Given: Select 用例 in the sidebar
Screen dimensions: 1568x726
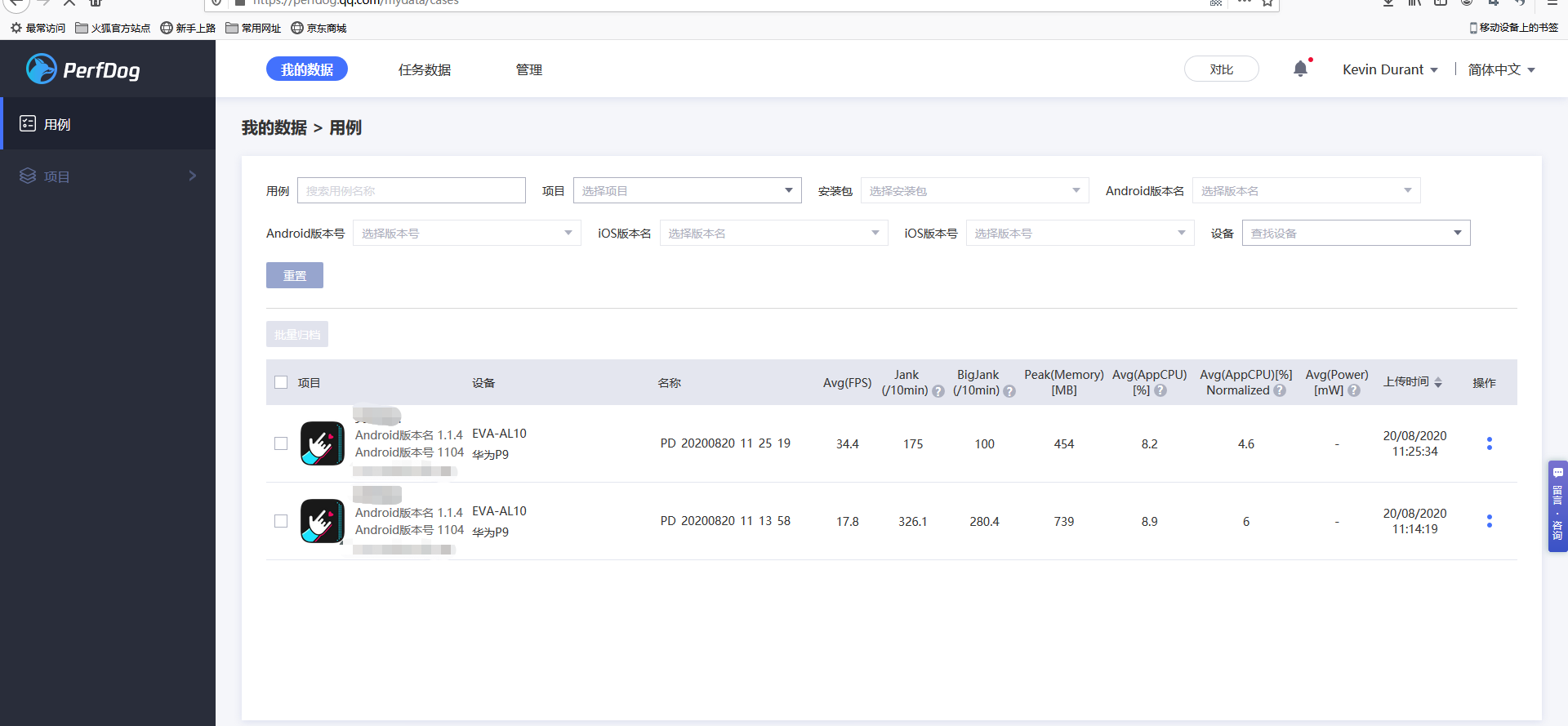Looking at the screenshot, I should pyautogui.click(x=108, y=124).
